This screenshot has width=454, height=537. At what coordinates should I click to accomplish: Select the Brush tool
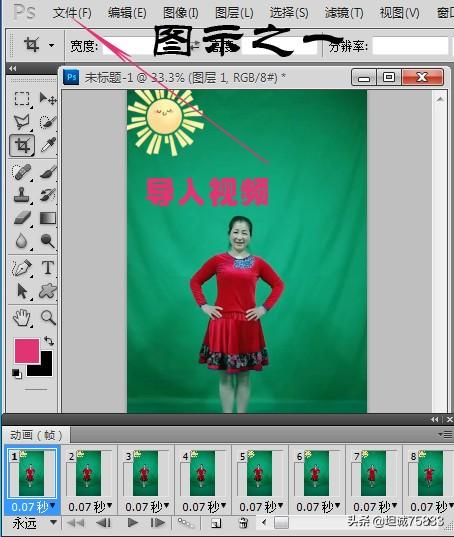point(48,172)
